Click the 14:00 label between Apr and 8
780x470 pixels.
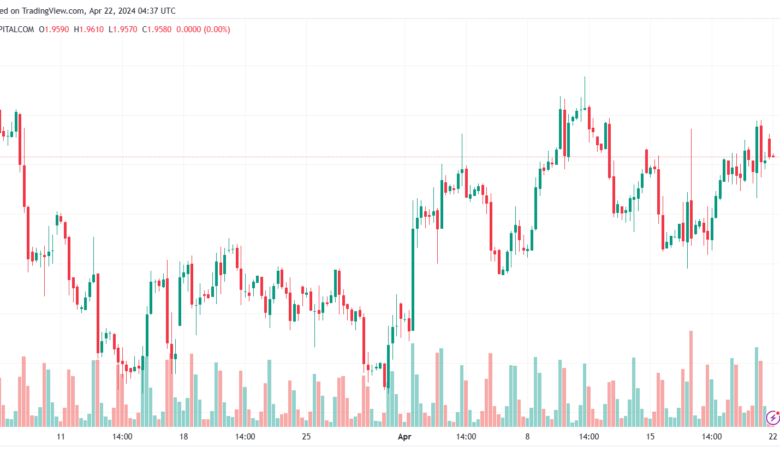(466, 437)
